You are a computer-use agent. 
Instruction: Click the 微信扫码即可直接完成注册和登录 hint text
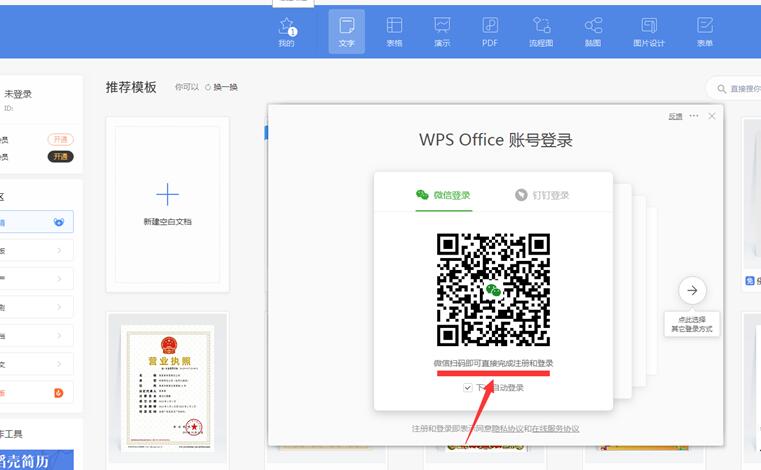[493, 363]
